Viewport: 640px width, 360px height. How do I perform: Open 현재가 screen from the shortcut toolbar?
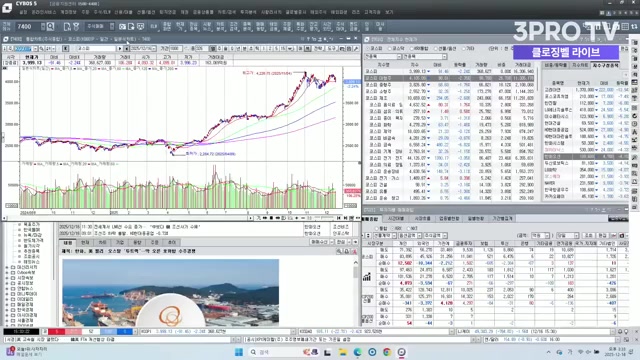(x=180, y=27)
